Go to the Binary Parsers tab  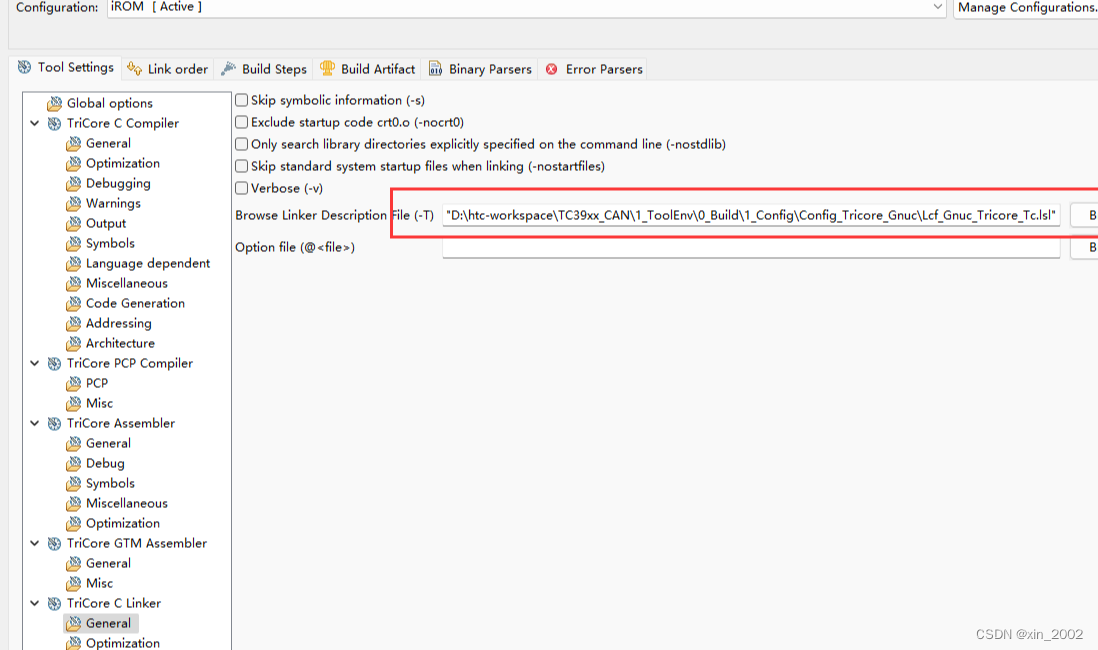480,69
